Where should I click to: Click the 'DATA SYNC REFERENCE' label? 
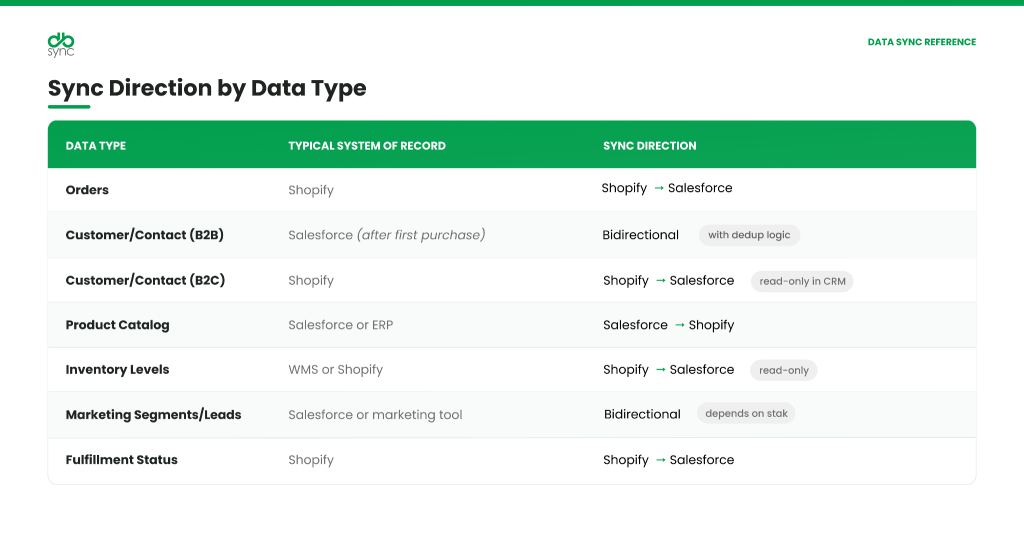pyautogui.click(x=921, y=42)
